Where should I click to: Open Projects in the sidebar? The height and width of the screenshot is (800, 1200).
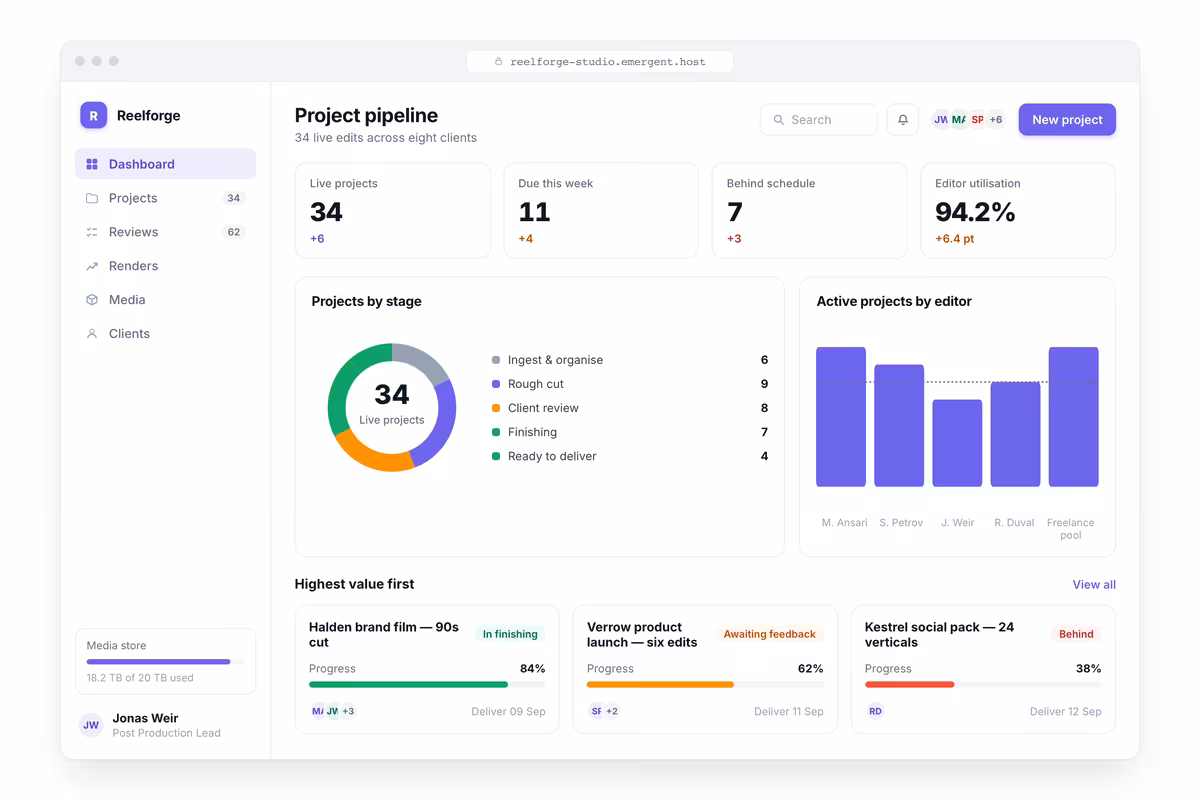(165, 198)
